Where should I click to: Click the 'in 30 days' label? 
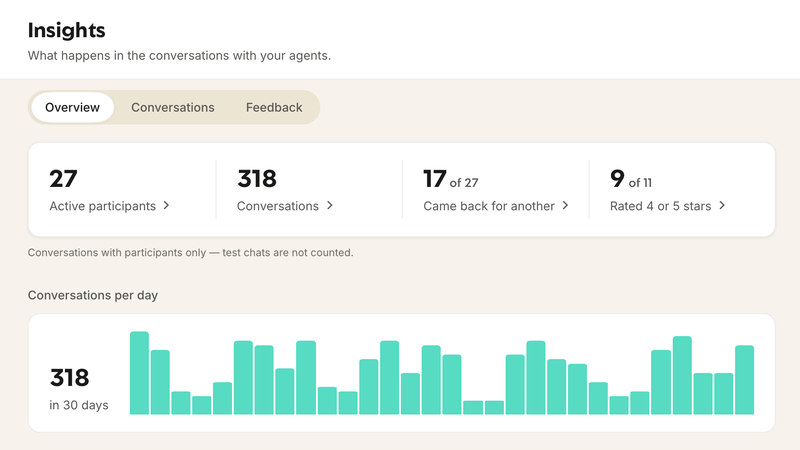(79, 405)
